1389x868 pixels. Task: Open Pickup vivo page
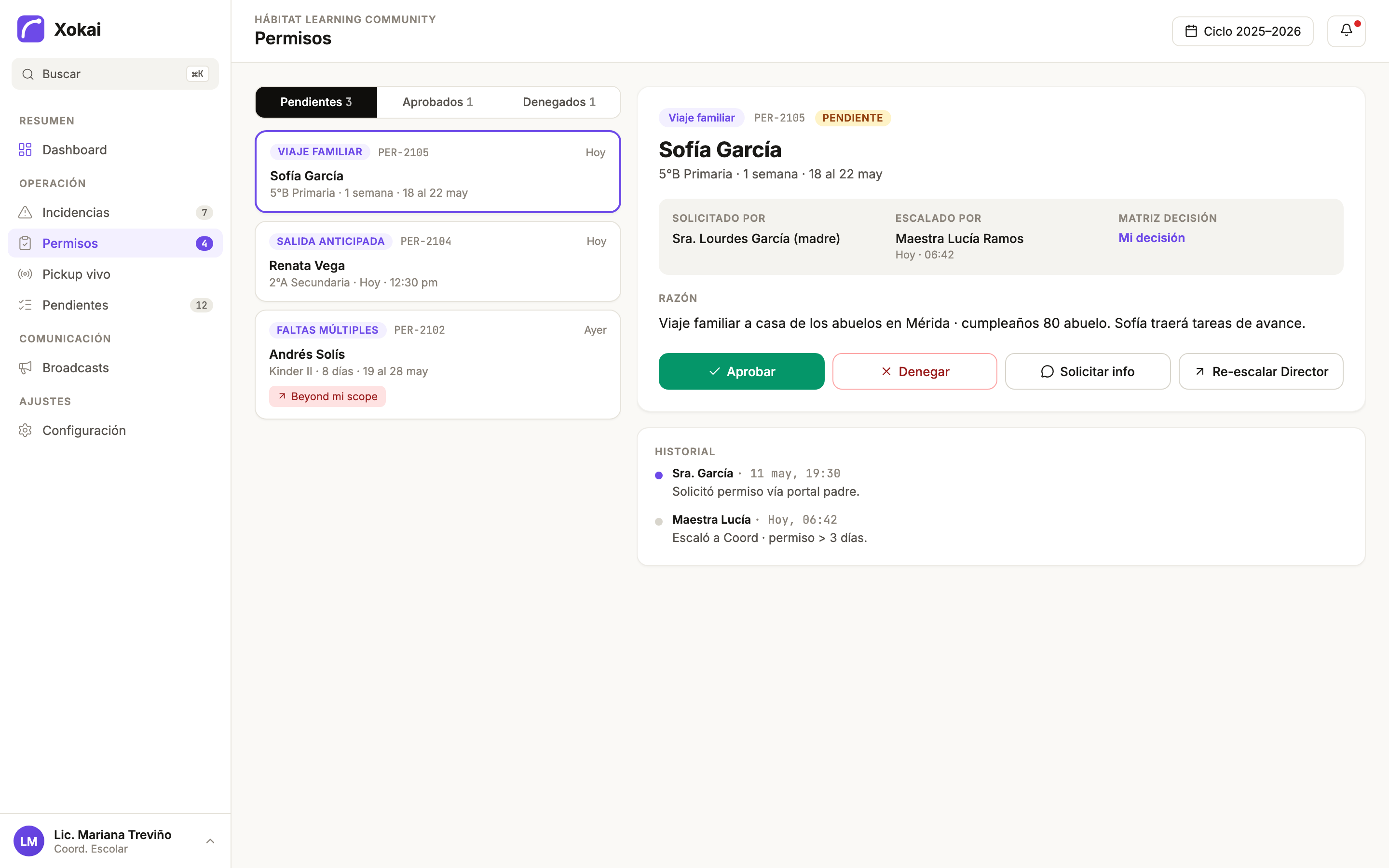click(x=115, y=274)
